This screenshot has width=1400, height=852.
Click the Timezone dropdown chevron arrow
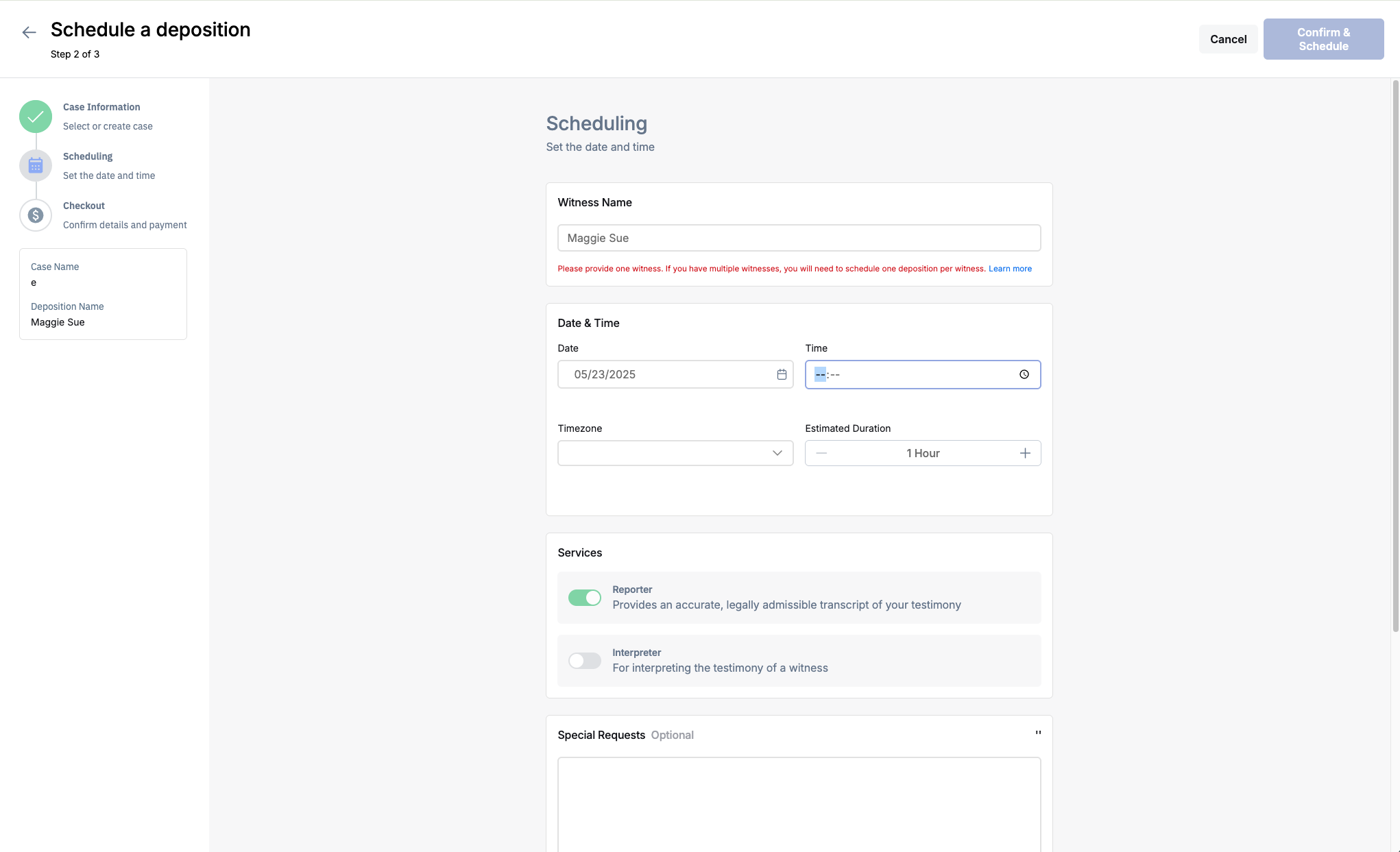pyautogui.click(x=777, y=453)
